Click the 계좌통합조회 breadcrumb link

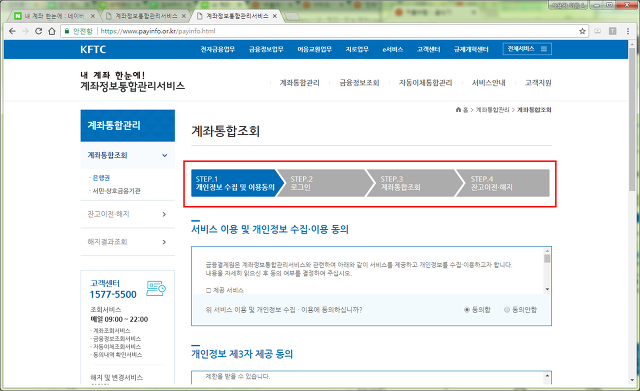point(534,110)
